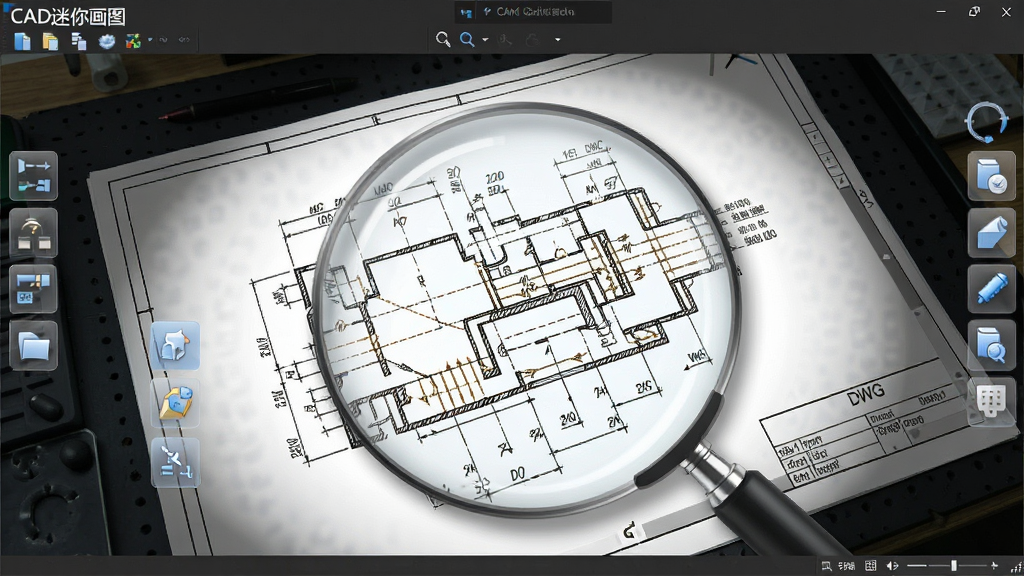This screenshot has width=1024, height=576.
Task: Click the blue cloud-shaped toolbar icon
Action: [106, 41]
